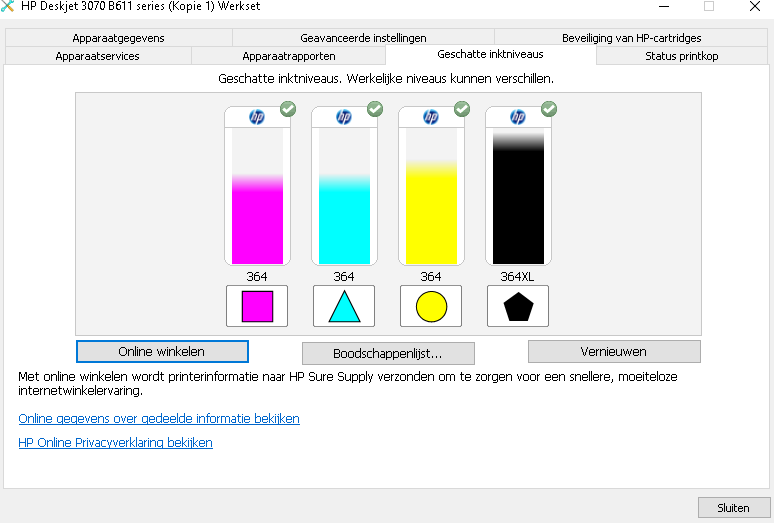Click the cyan triangle cartridge icon
Image resolution: width=774 pixels, height=523 pixels.
point(344,306)
